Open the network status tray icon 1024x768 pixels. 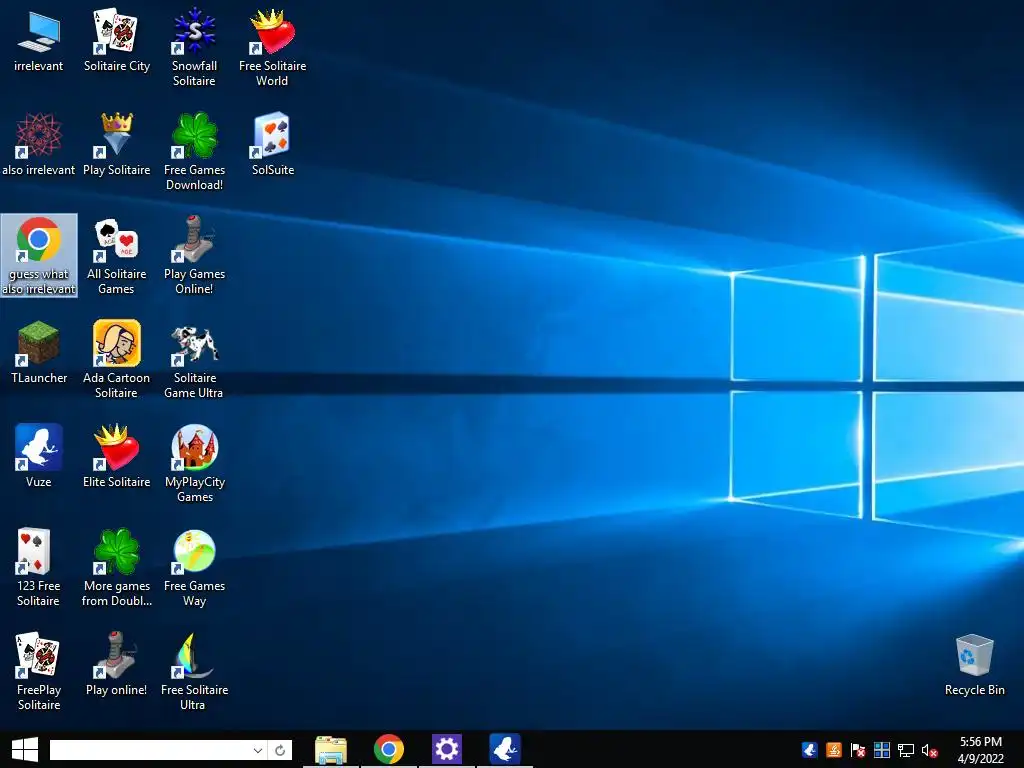[x=906, y=750]
